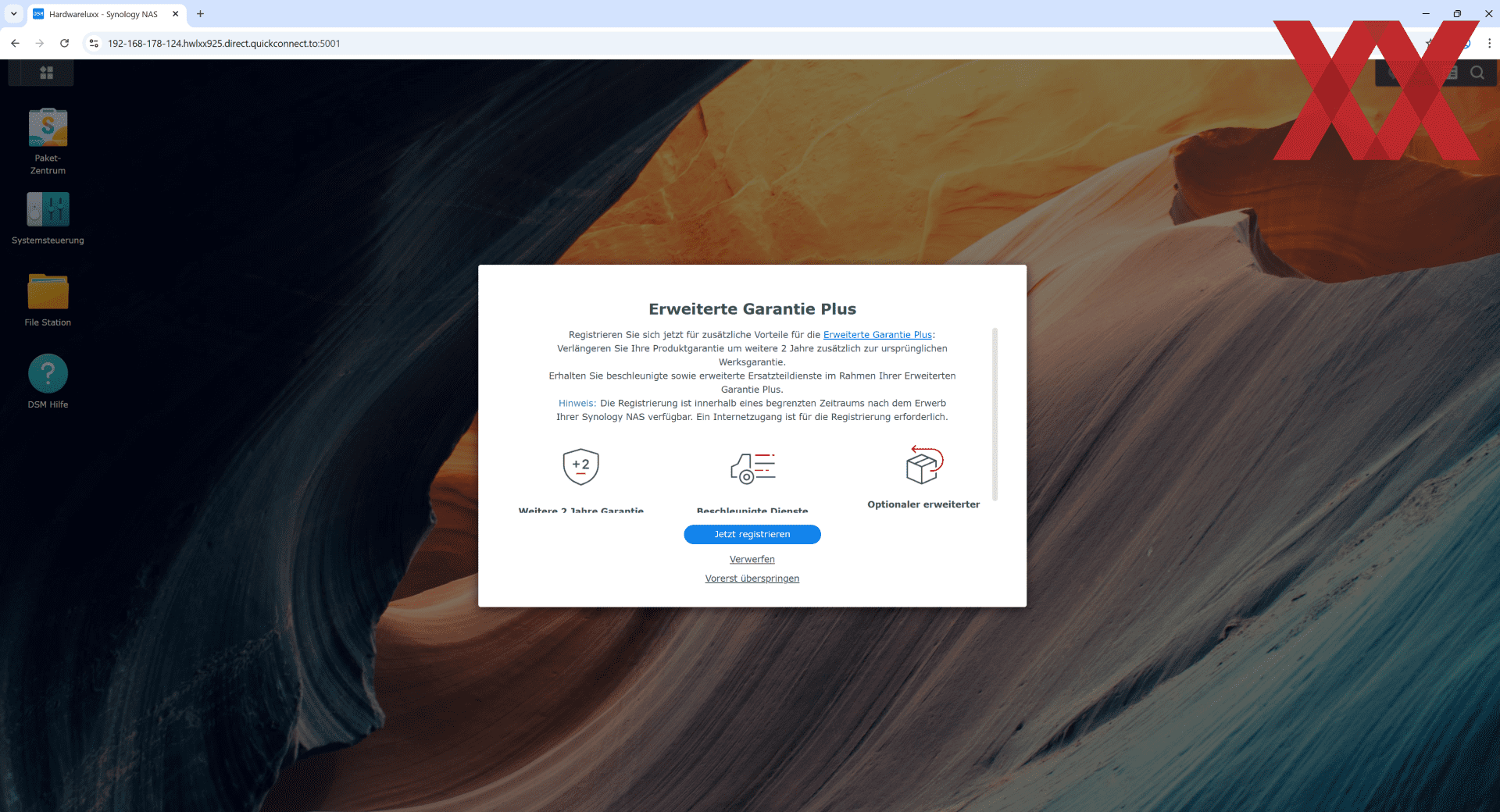Click the 'Hinweis:' note text
Image resolution: width=1500 pixels, height=812 pixels.
(577, 404)
